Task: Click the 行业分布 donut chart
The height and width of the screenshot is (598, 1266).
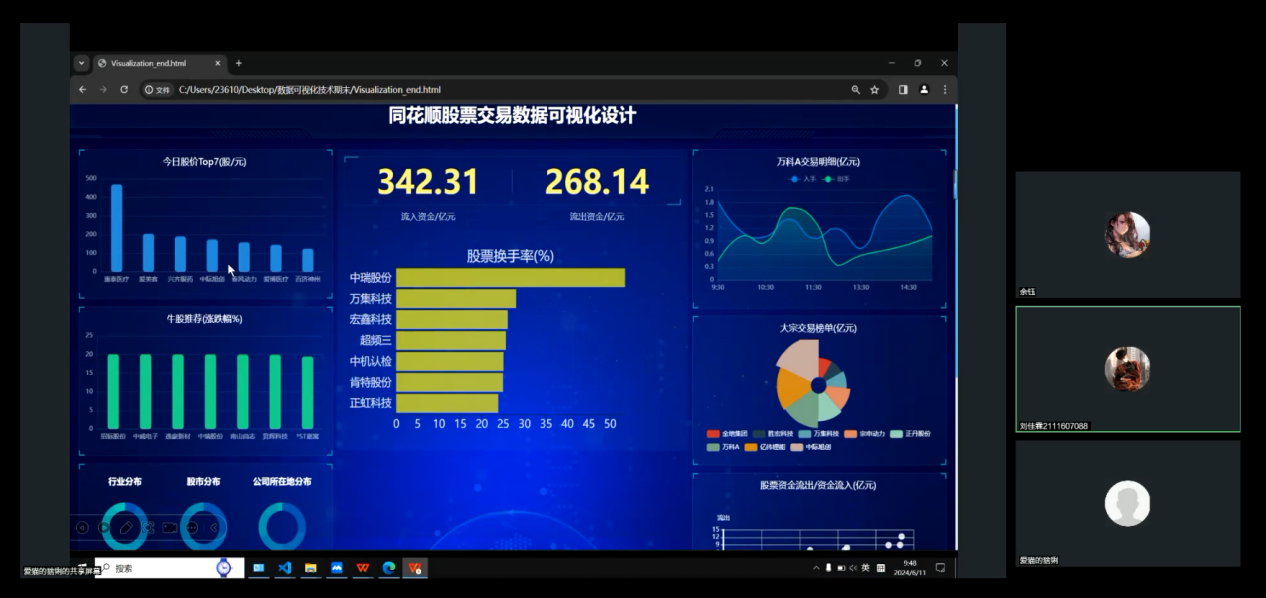Action: click(x=125, y=525)
